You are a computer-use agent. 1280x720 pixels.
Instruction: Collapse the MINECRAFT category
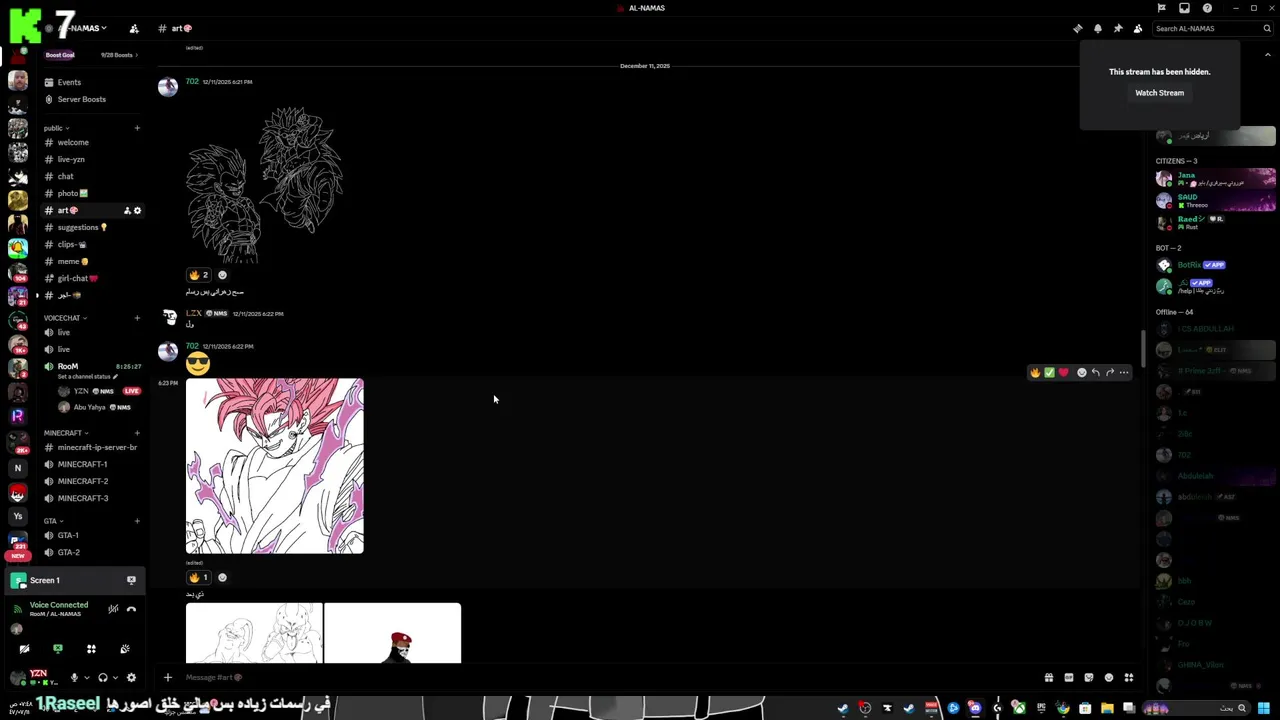pos(66,433)
